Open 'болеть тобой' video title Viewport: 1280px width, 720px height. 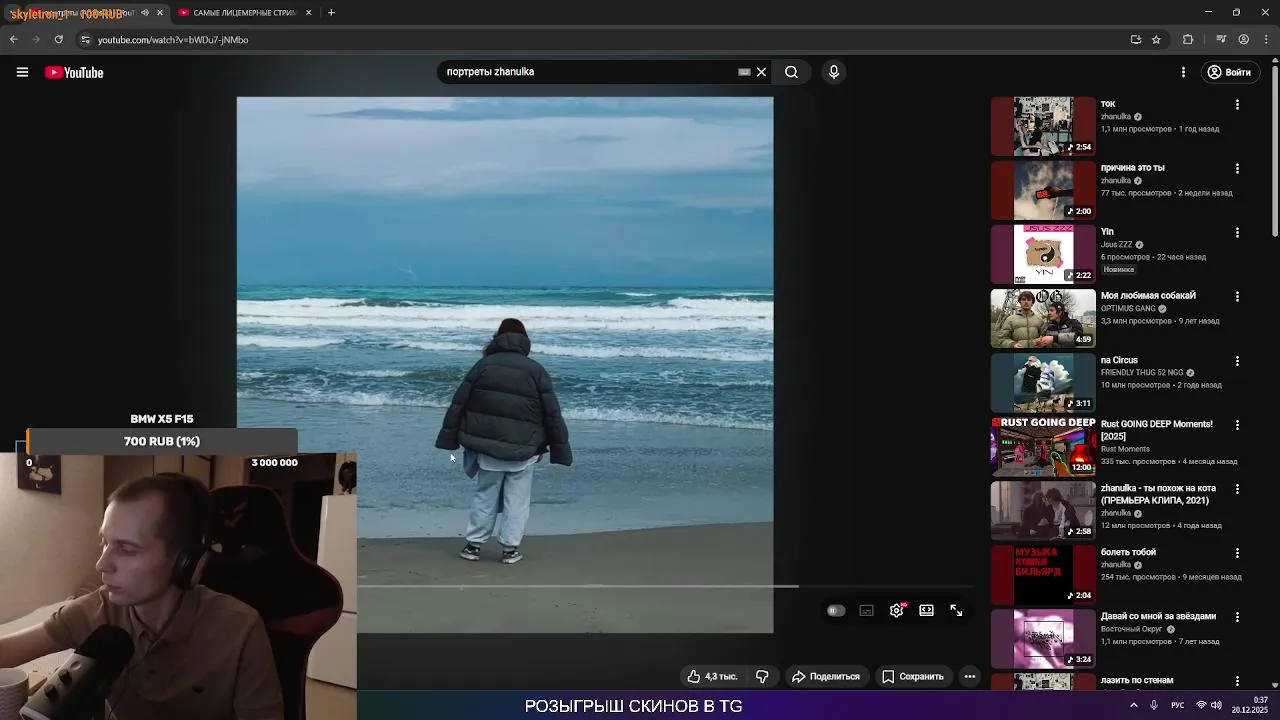tap(1128, 552)
